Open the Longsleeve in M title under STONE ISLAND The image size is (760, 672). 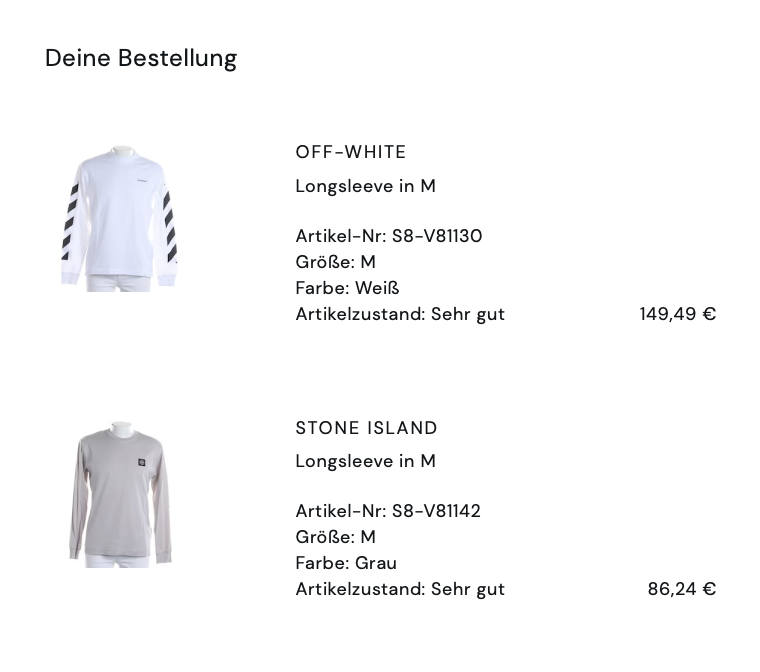[x=366, y=461]
